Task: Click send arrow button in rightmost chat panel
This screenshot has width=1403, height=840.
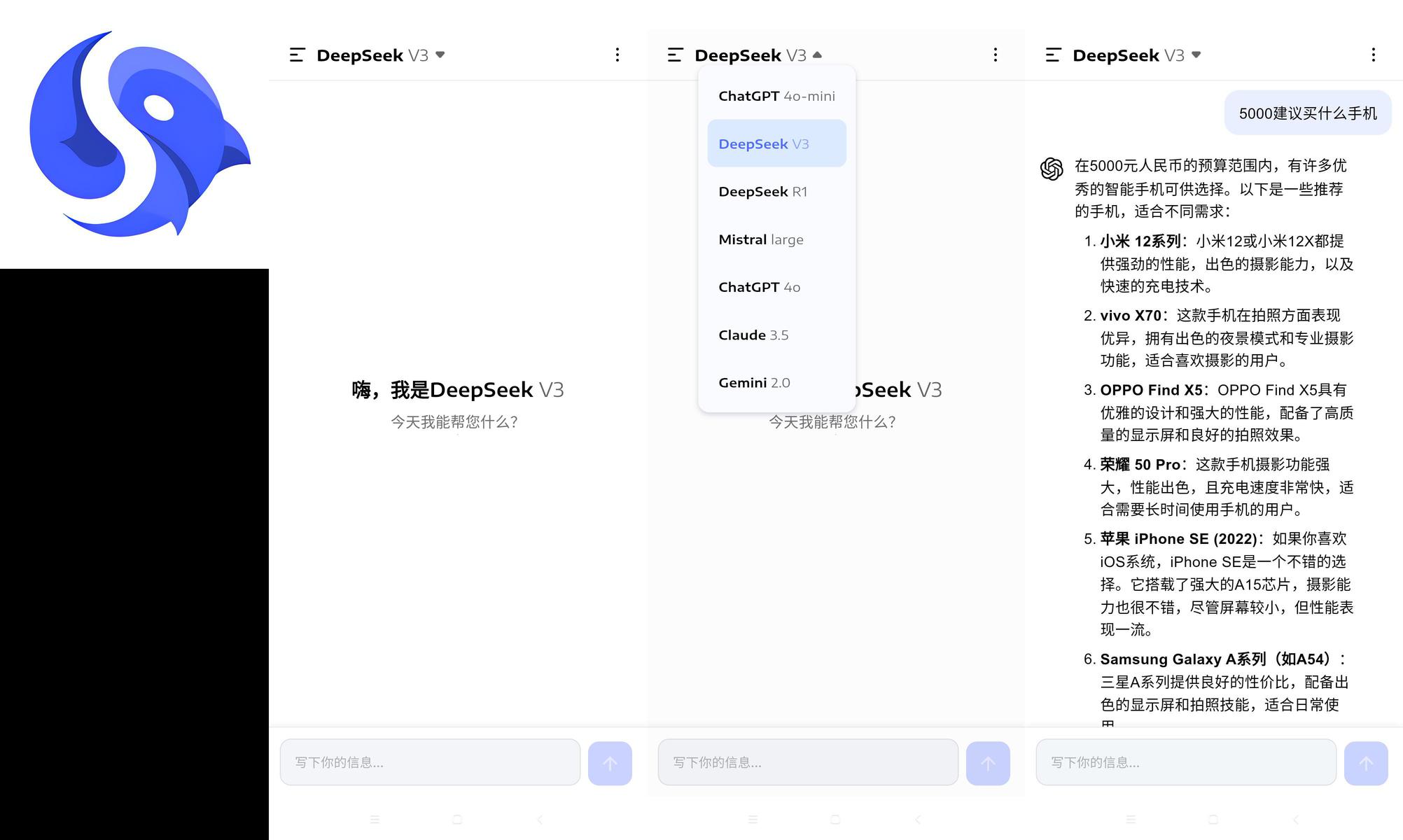Action: [1366, 763]
